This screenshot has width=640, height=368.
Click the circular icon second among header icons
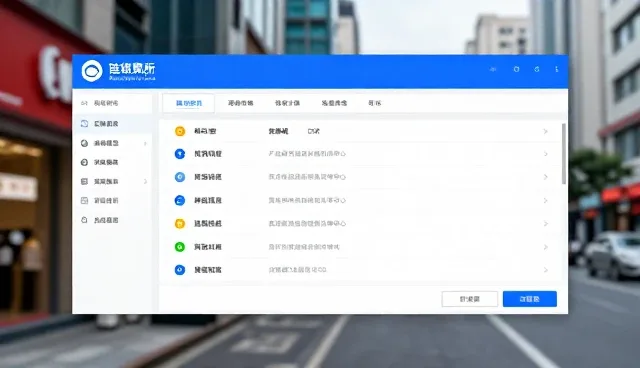coord(516,69)
